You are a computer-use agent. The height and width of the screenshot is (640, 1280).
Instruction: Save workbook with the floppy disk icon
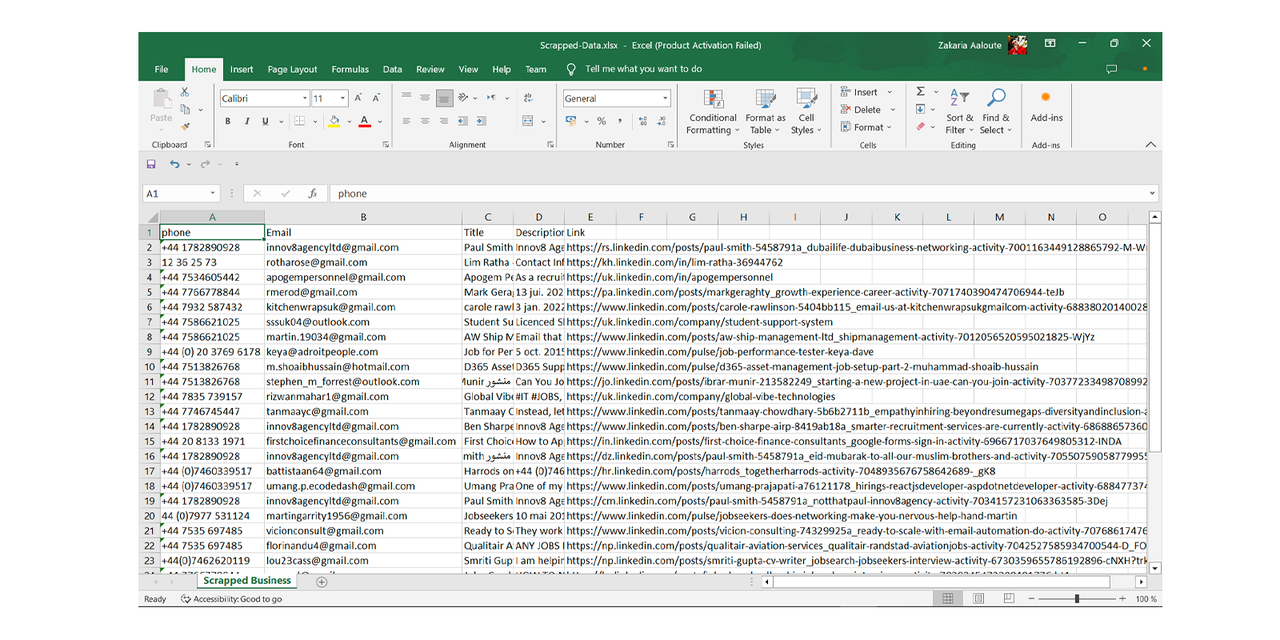pyautogui.click(x=151, y=164)
